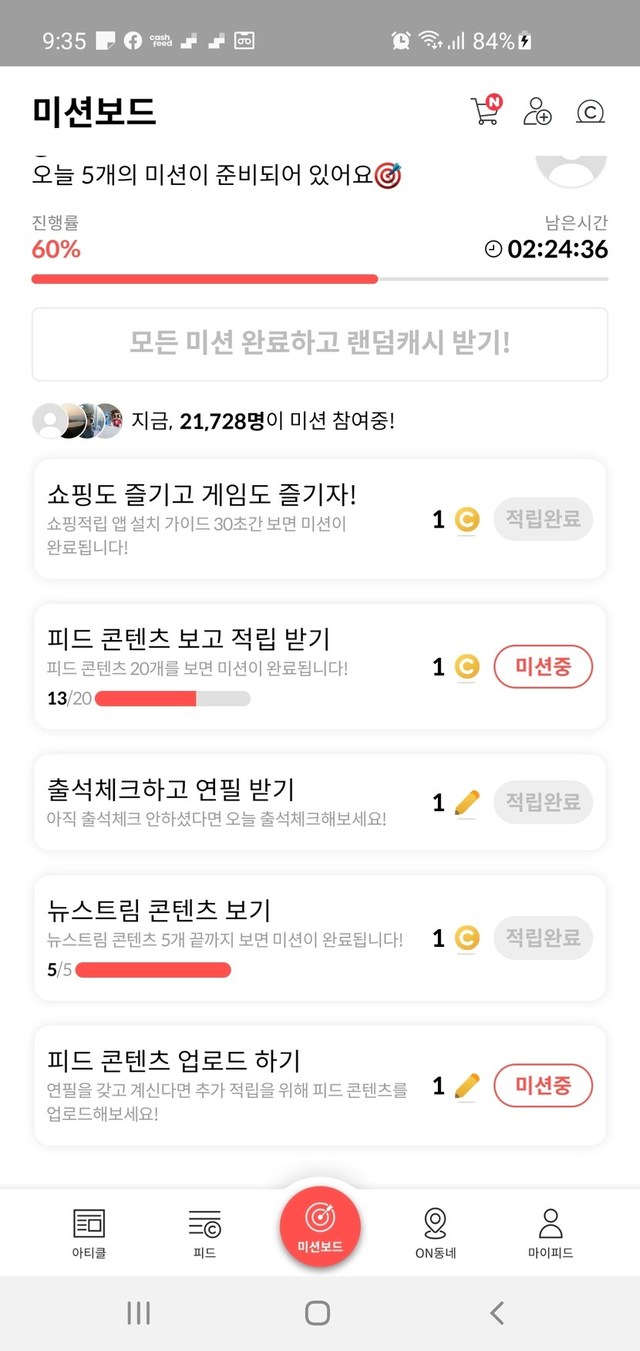Tap 미션중 button for 피드 콘텐츠 보고 적립 받기
Image resolution: width=640 pixels, height=1351 pixels.
pyautogui.click(x=543, y=667)
